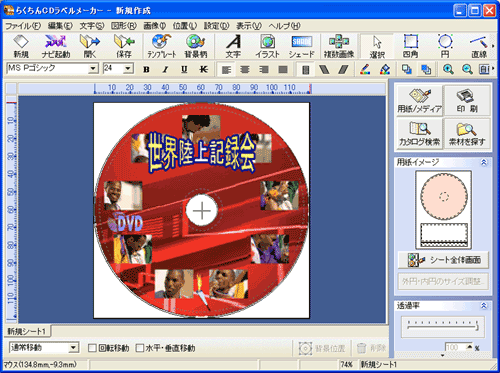The image size is (500, 373).
Task: Click the 世界陸上記録会 title text on disc
Action: (x=202, y=152)
